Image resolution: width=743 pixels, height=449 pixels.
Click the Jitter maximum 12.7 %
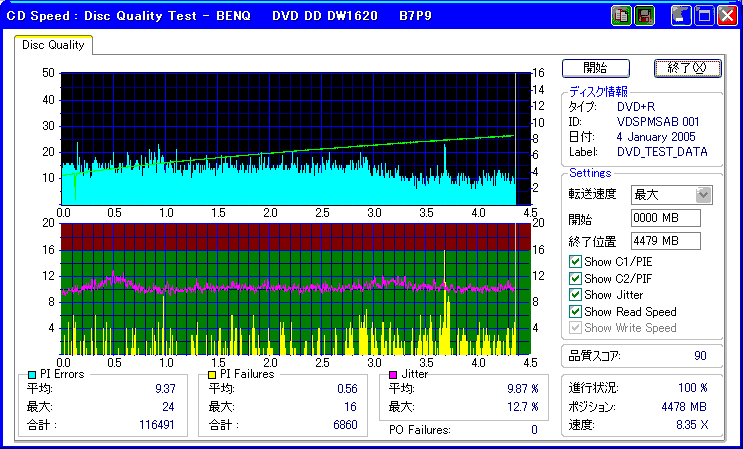[x=523, y=407]
